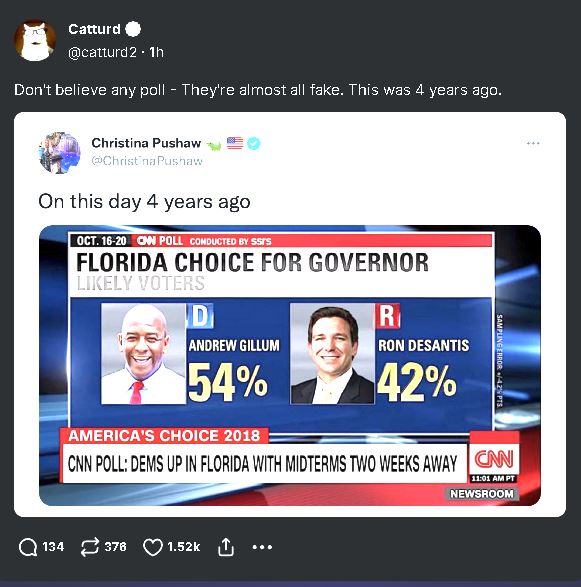Open the 1h post timestamp
Viewport: 581px width, 587px height.
coord(156,52)
